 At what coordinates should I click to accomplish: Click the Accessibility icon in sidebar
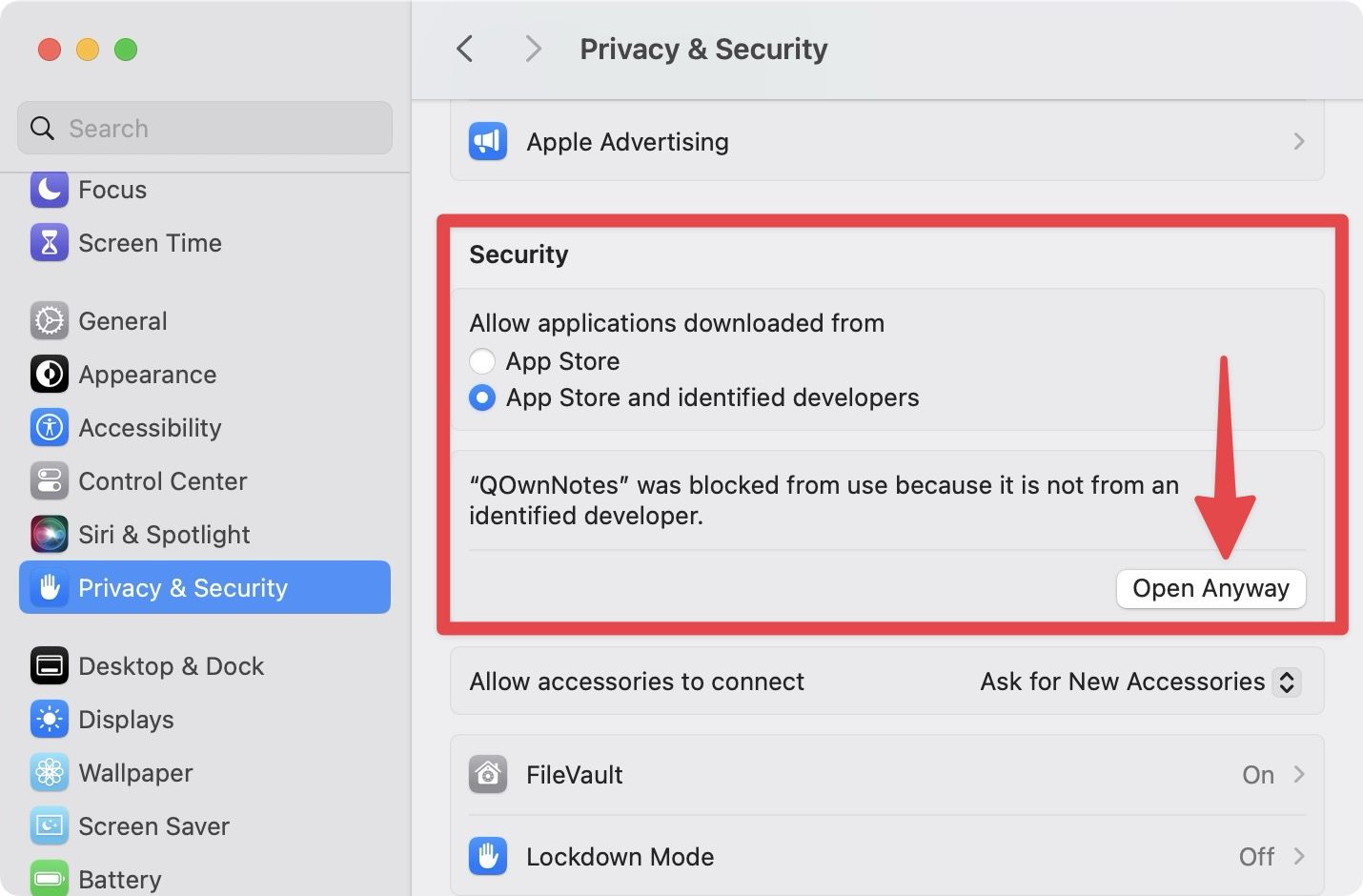pyautogui.click(x=49, y=428)
